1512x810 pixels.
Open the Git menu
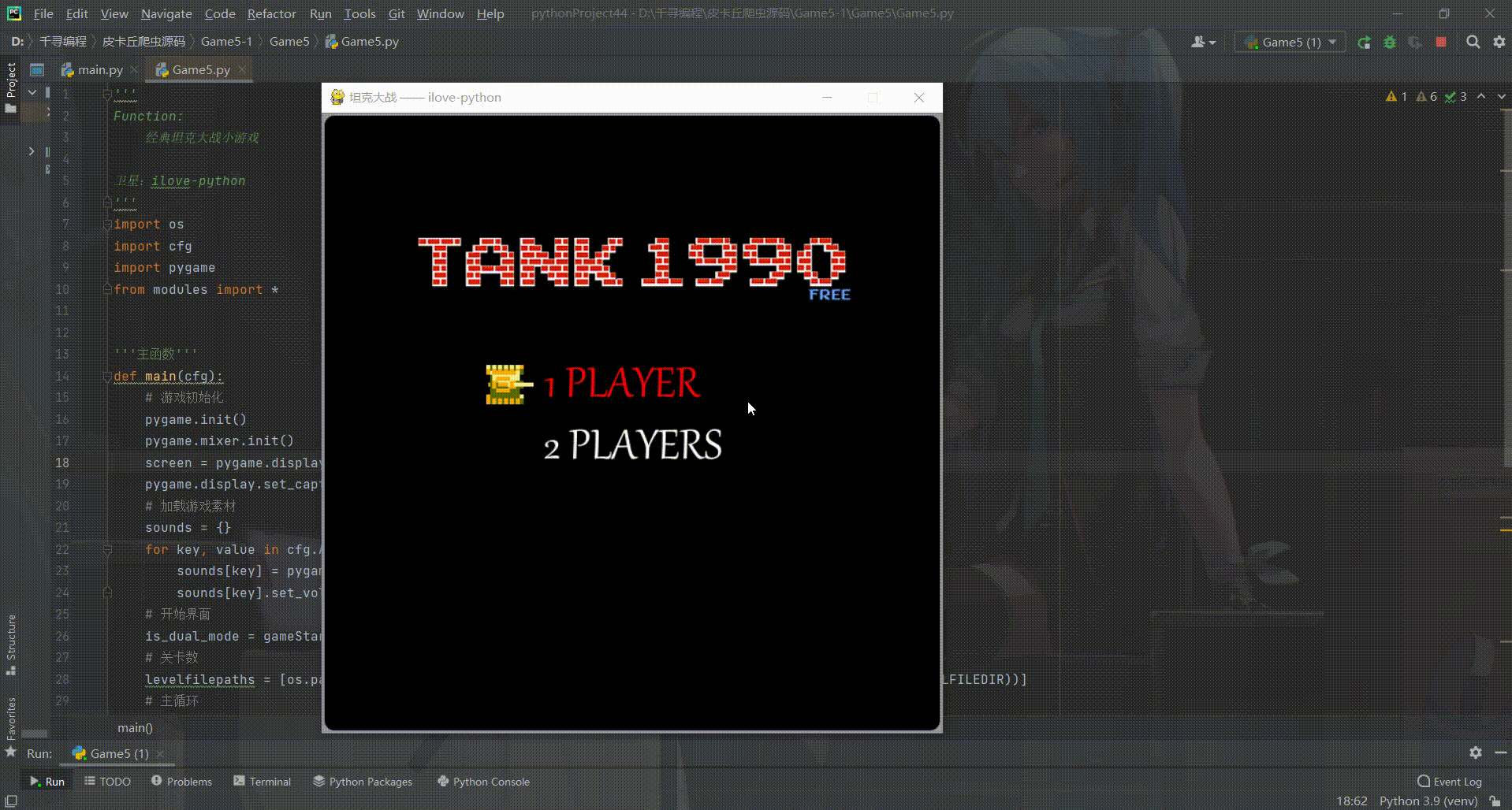pyautogui.click(x=397, y=13)
